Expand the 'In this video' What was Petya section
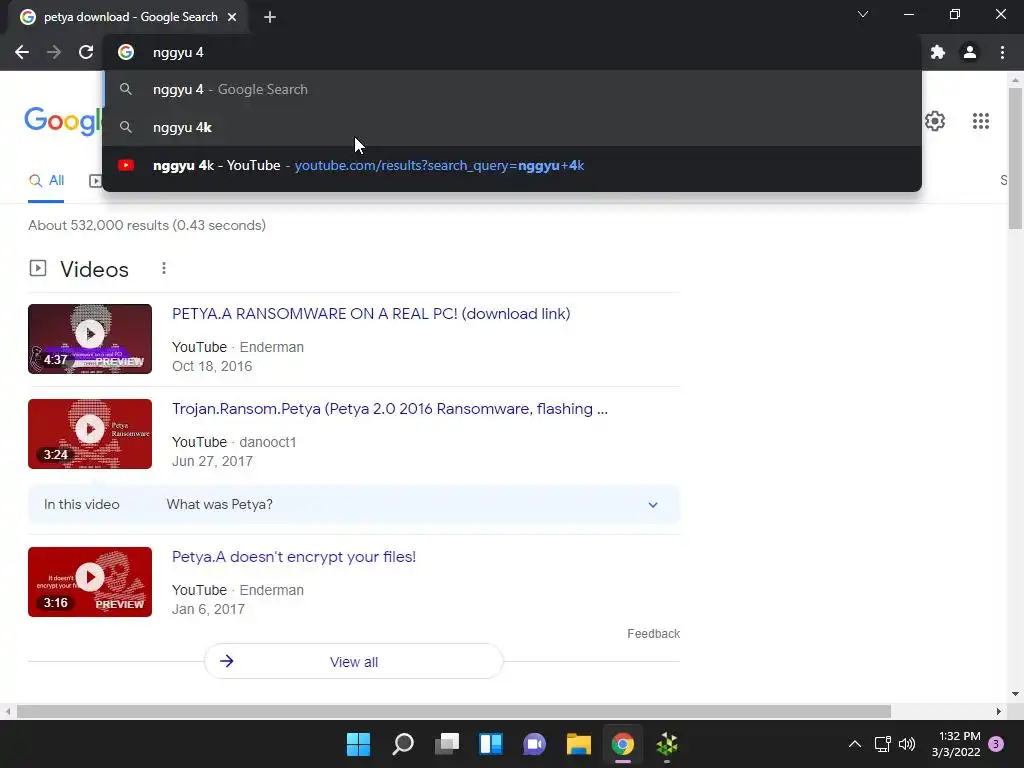 pyautogui.click(x=354, y=504)
